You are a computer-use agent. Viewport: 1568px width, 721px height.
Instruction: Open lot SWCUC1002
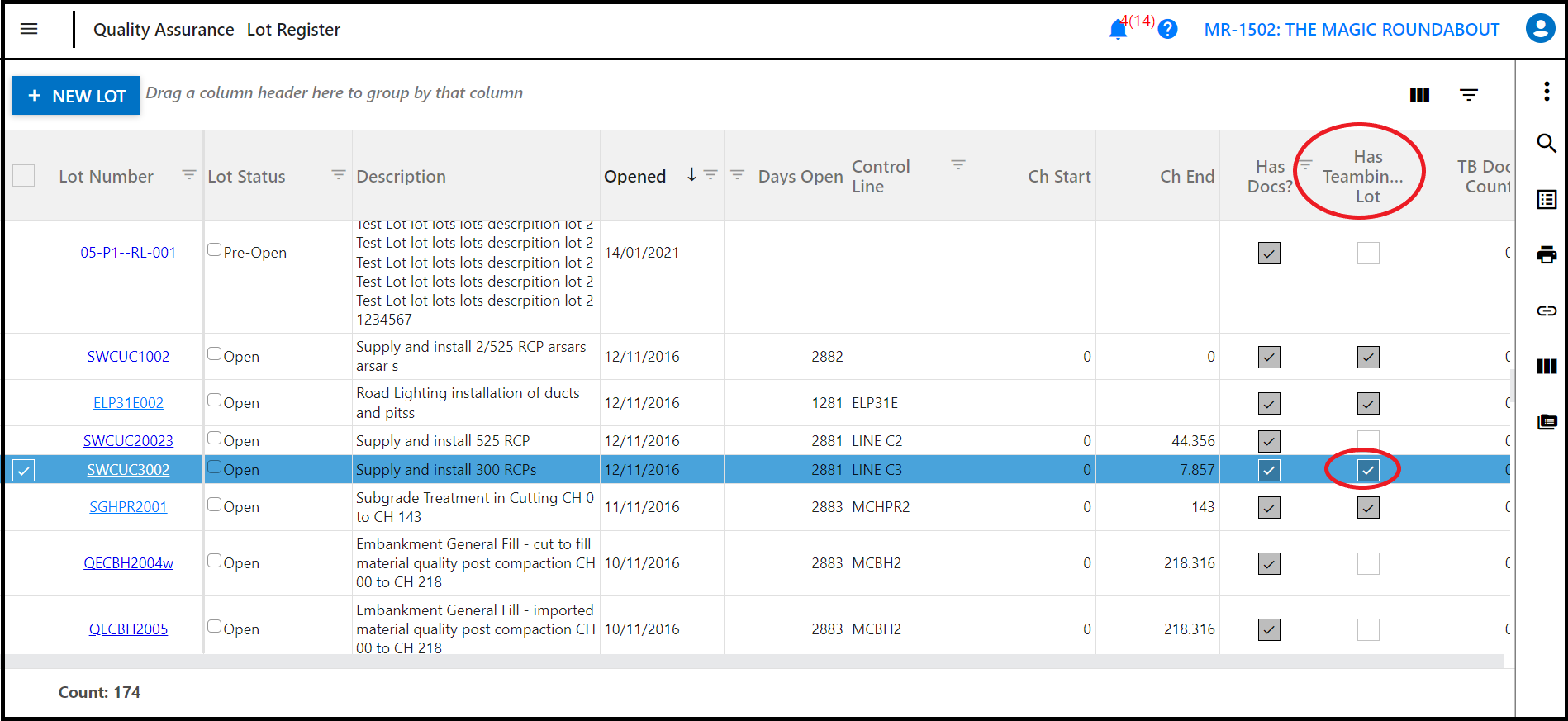[x=128, y=357]
